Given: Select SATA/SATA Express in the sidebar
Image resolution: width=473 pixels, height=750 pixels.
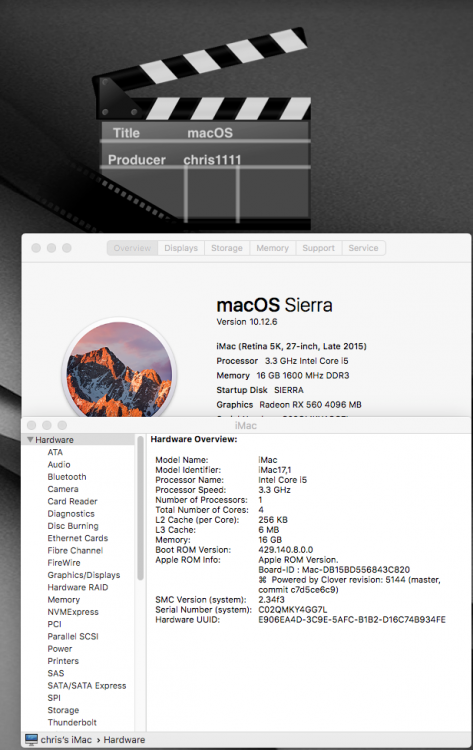Looking at the screenshot, I should [x=87, y=685].
